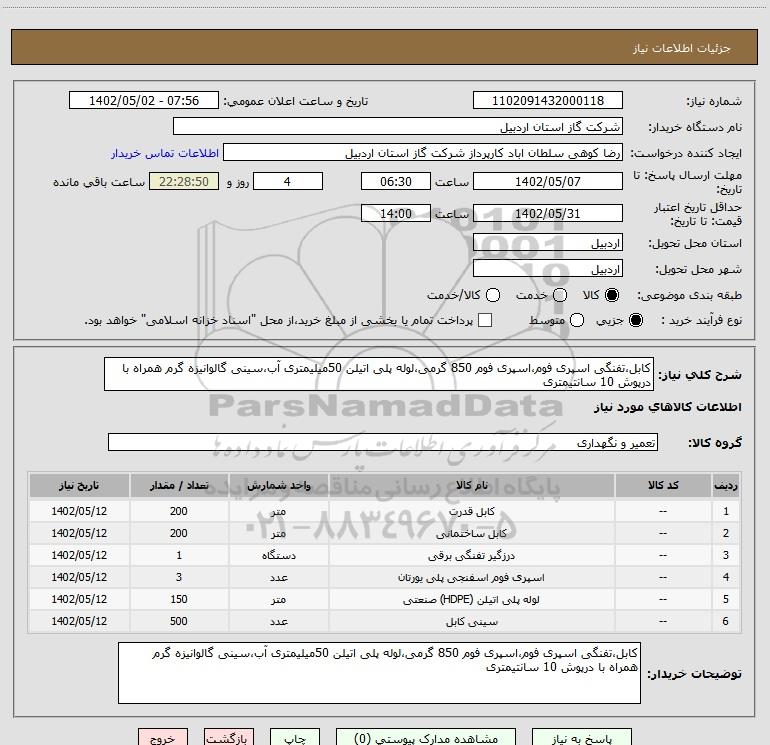Viewport: 770px width, 745px height.
Task: Click the announcement date field 1402/05/02 - 07:56
Action: (144, 101)
